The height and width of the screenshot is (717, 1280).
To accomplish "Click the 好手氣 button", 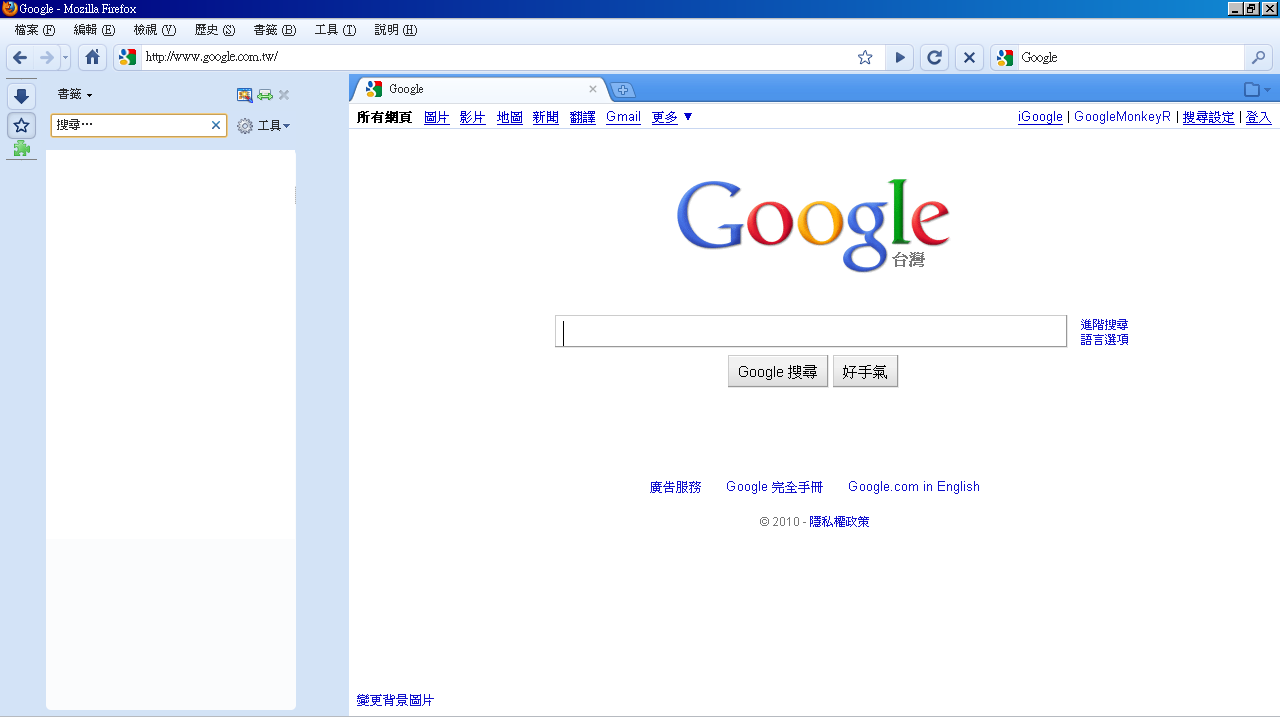I will [865, 371].
